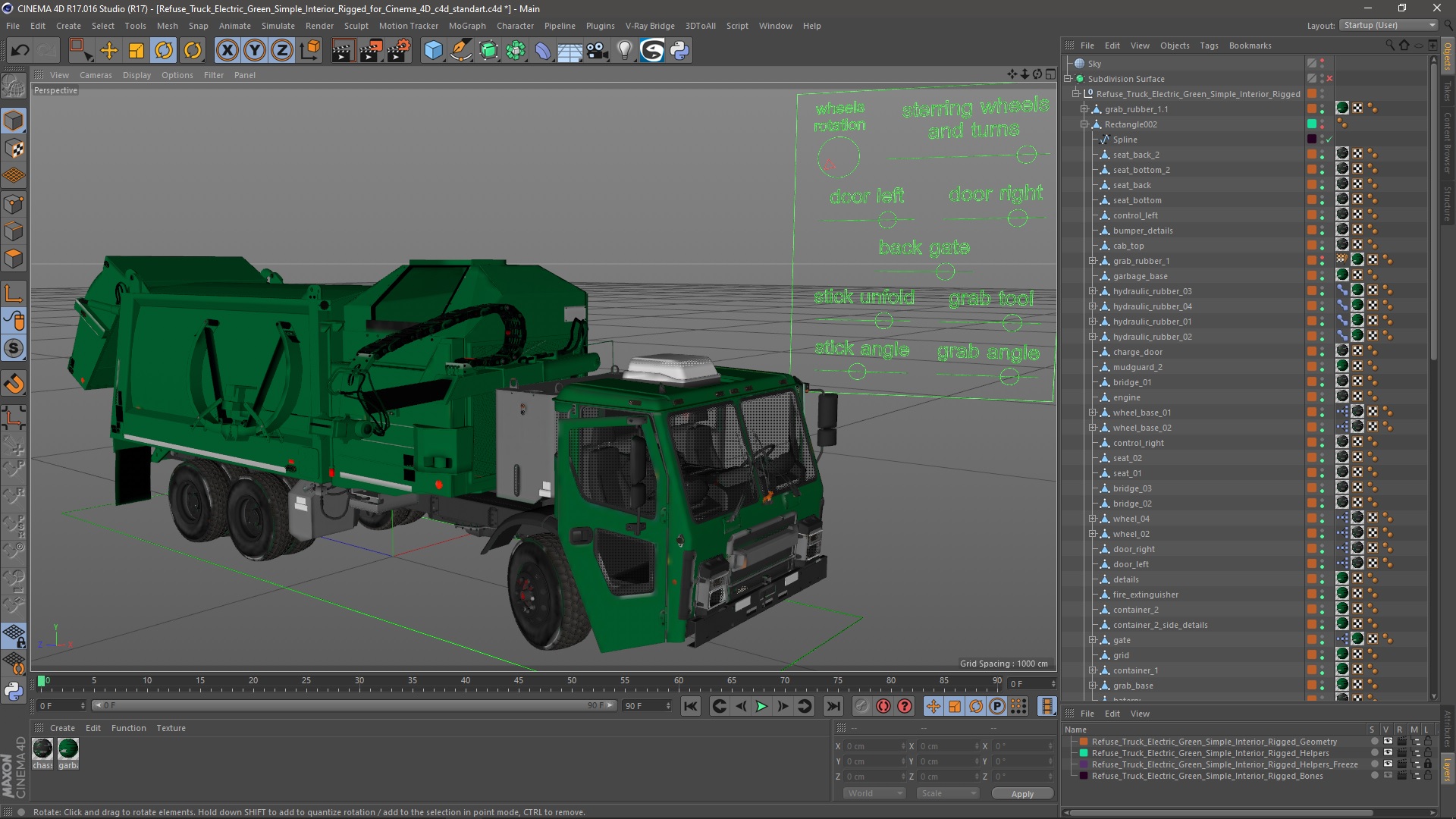Click Render View clapperboard icon

point(343,51)
